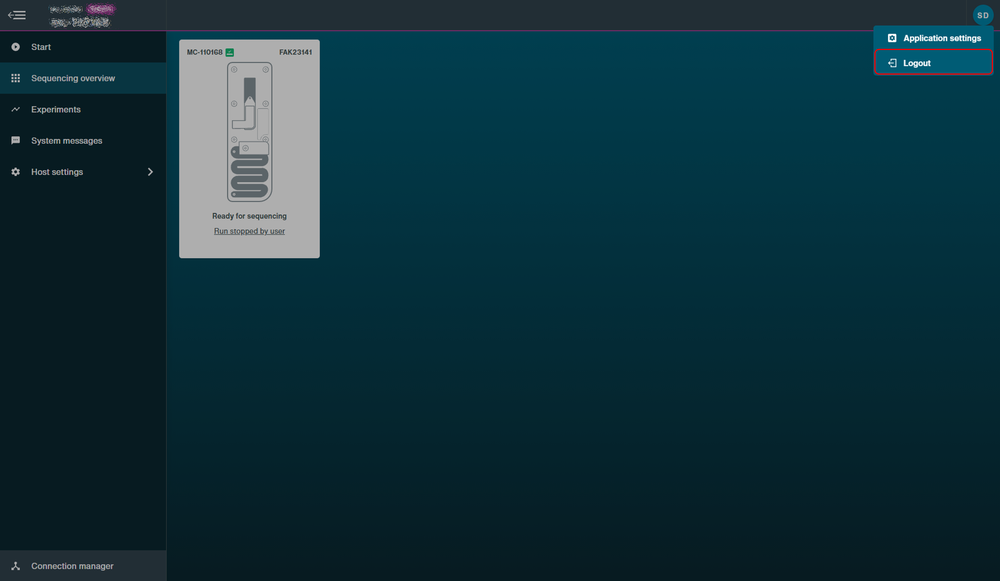
Task: Select the flow cell device illustration
Action: click(249, 131)
